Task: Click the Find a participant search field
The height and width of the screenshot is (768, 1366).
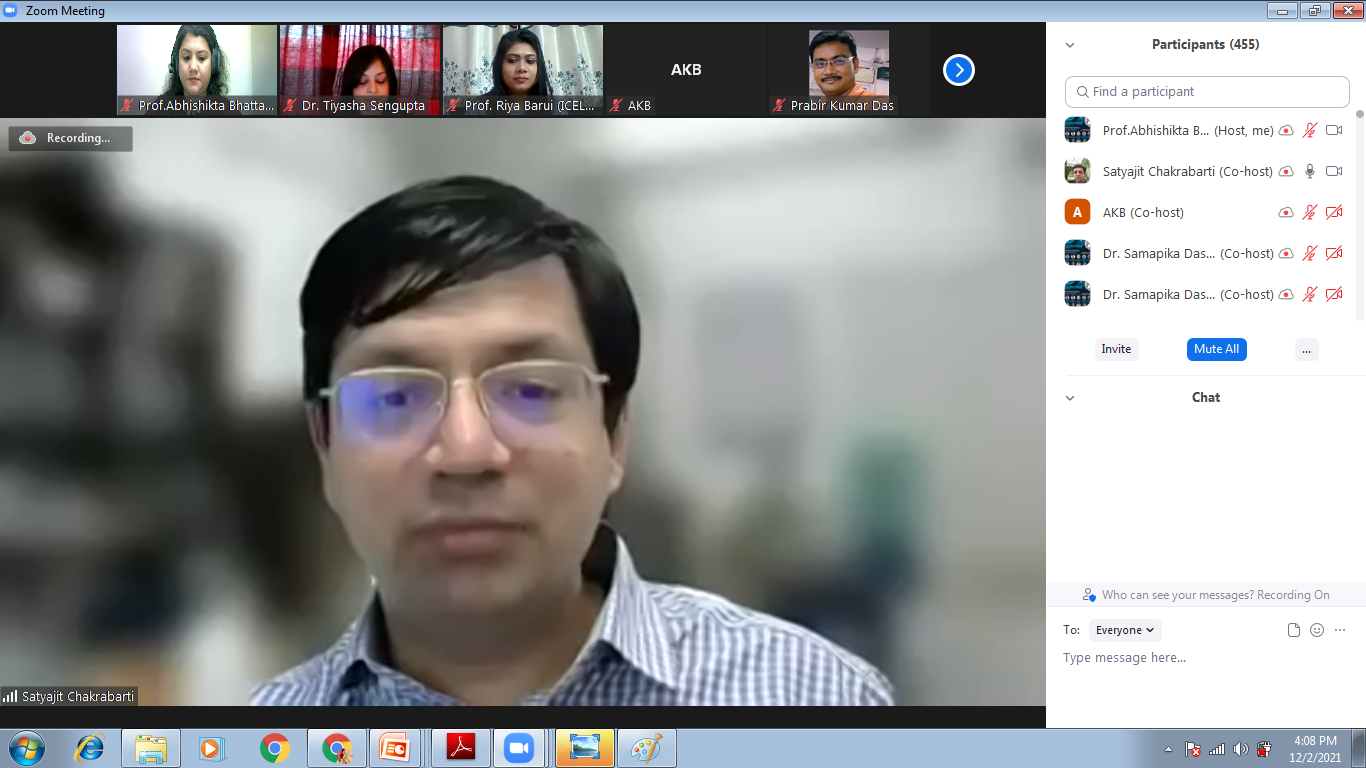Action: (1207, 91)
